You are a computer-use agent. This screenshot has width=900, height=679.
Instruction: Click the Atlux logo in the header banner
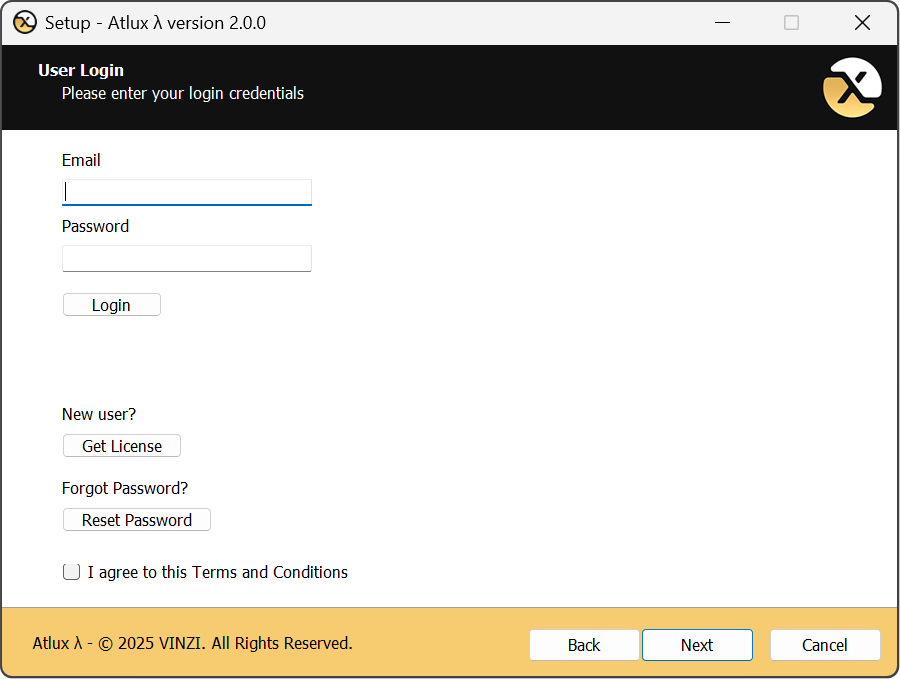point(851,87)
